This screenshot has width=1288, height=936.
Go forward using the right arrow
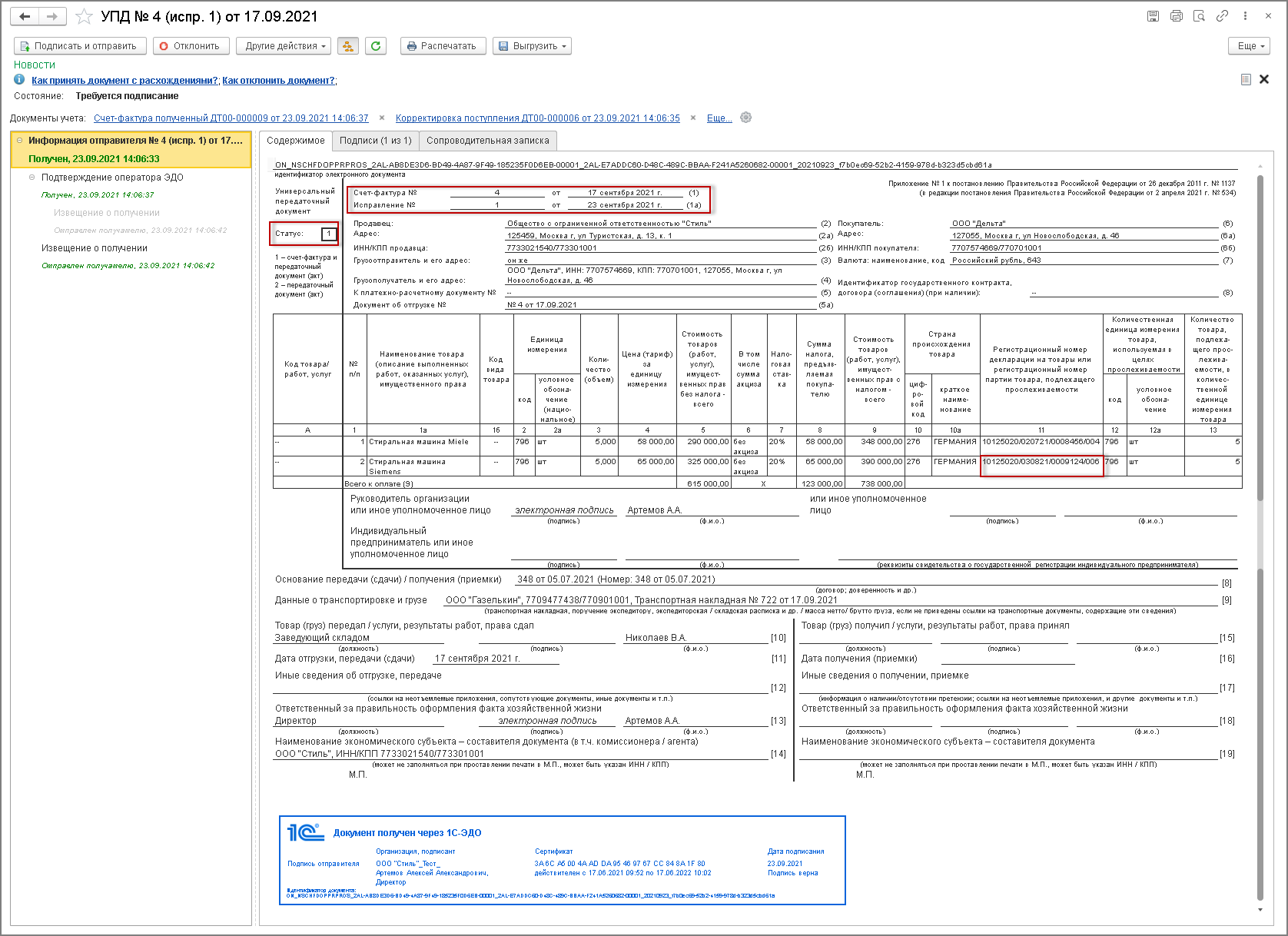(52, 16)
